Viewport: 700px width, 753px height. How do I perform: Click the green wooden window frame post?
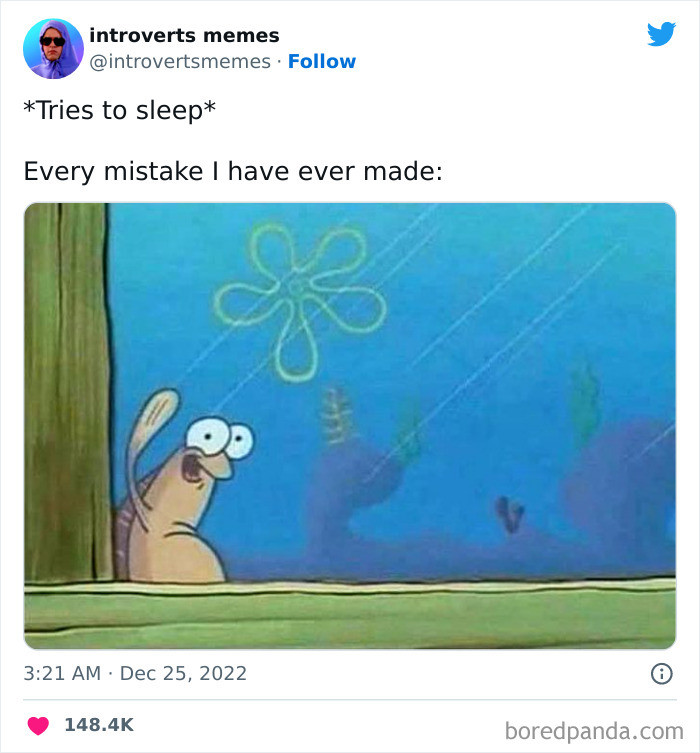coord(66,390)
